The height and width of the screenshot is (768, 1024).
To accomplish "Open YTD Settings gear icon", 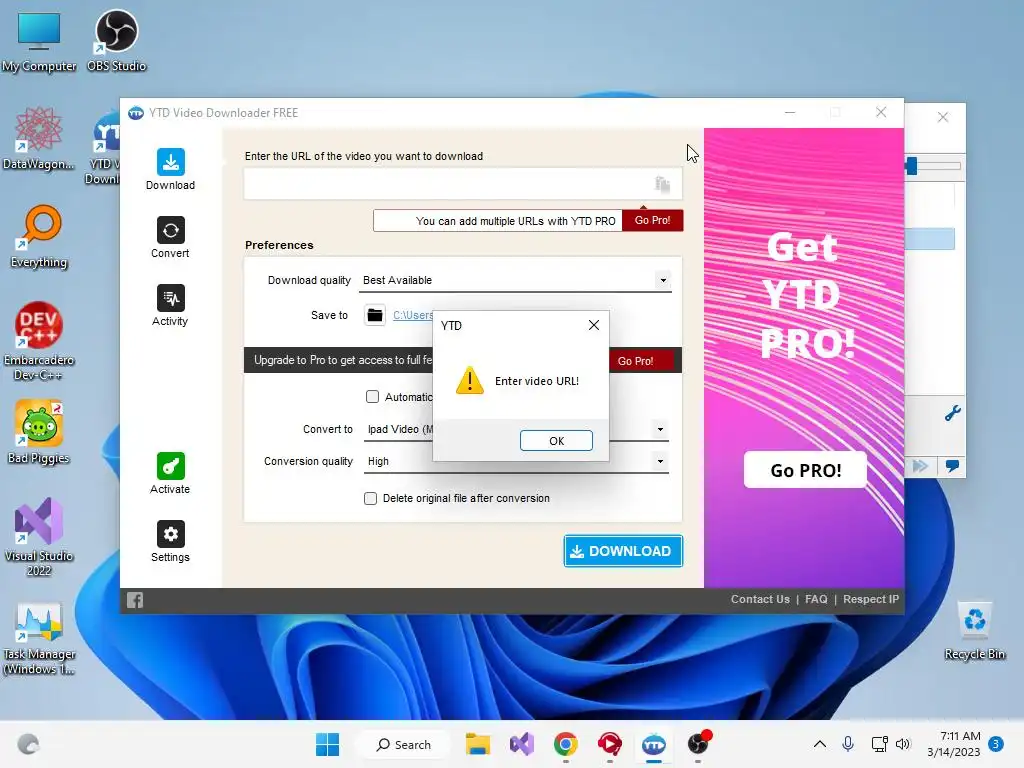I will 170,534.
